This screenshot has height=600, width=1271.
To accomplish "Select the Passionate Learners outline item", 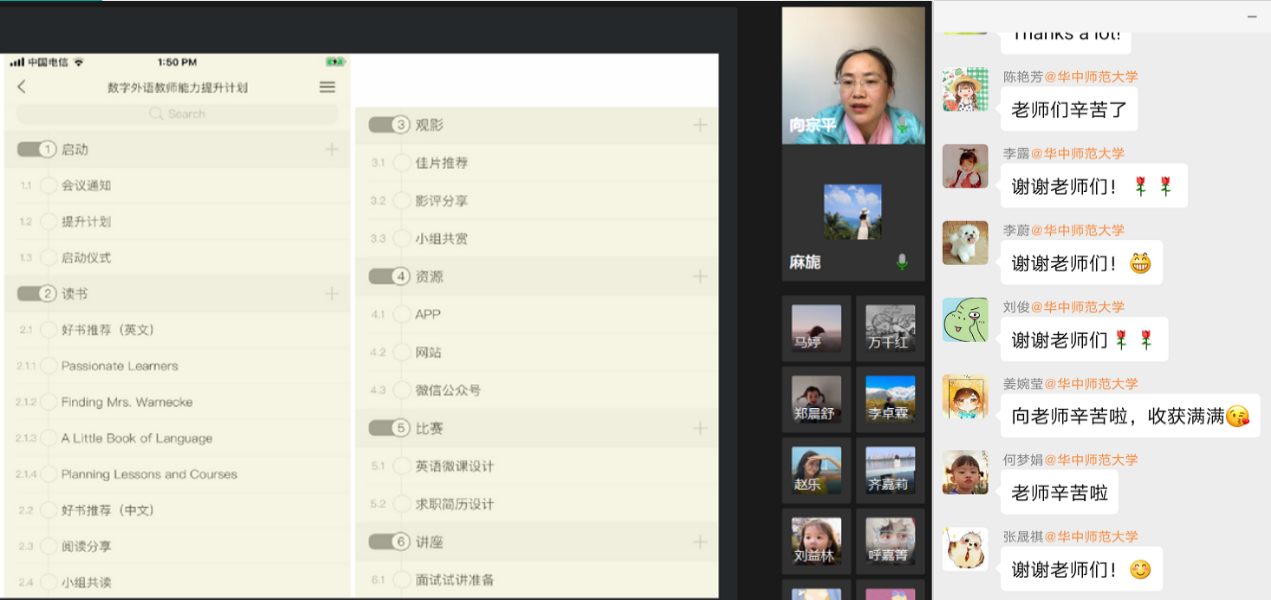I will 120,366.
